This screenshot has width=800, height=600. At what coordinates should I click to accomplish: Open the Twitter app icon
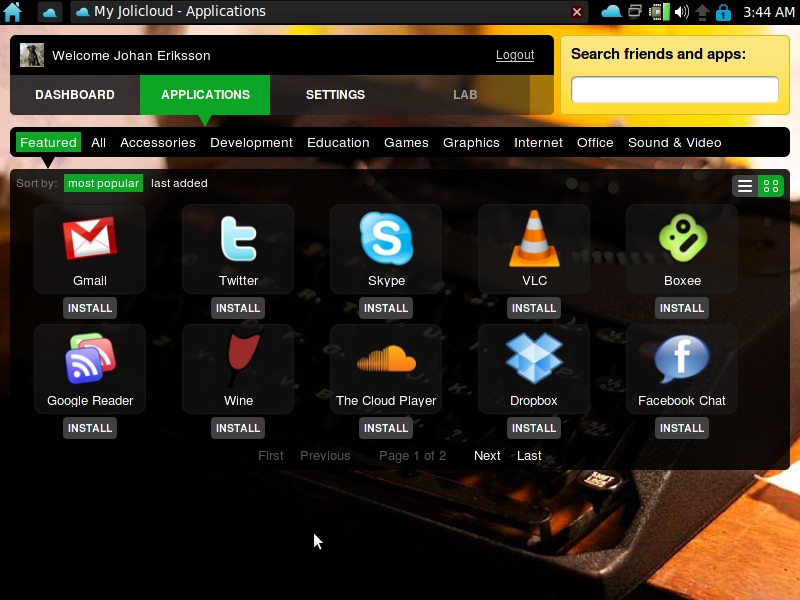(x=238, y=239)
